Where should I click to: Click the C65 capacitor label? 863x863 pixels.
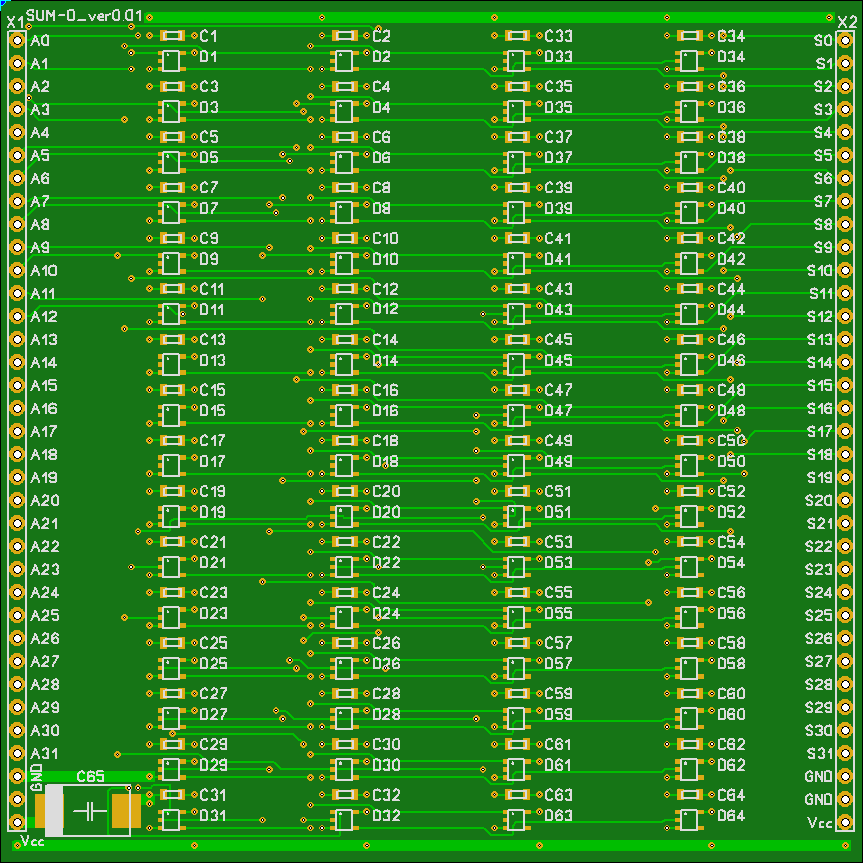coord(90,777)
